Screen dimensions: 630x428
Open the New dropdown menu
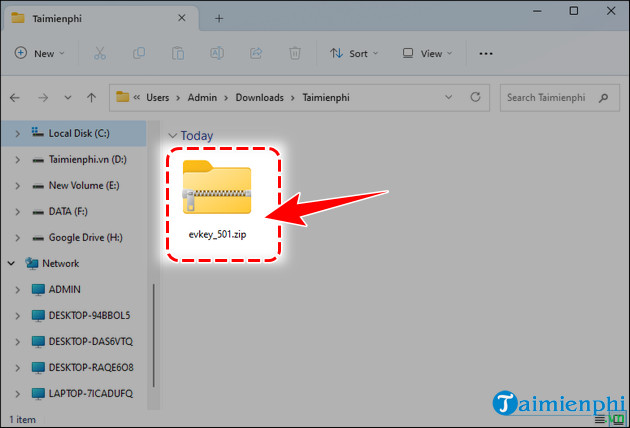tap(40, 53)
